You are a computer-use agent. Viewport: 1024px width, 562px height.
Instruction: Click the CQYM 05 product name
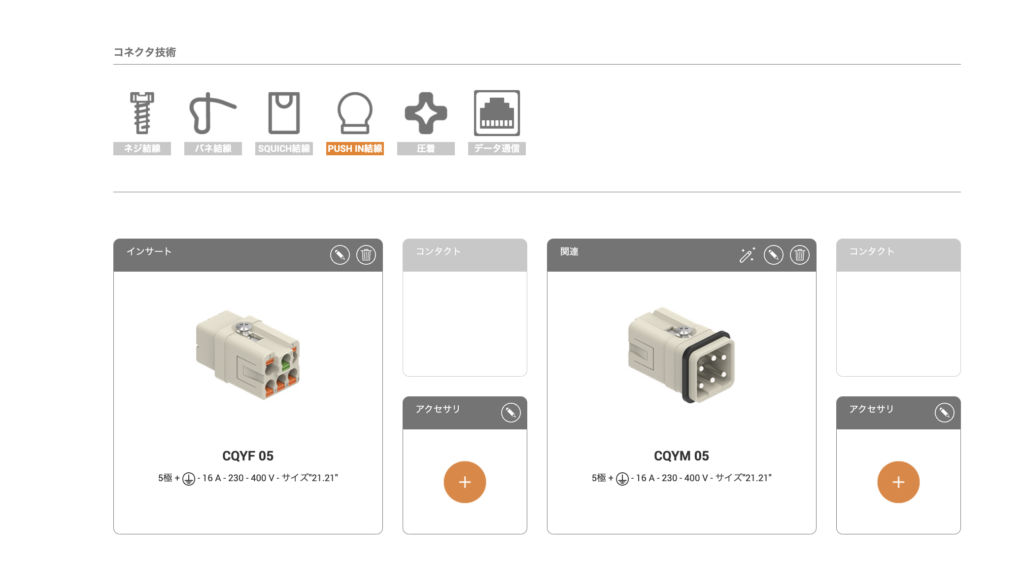pyautogui.click(x=681, y=456)
